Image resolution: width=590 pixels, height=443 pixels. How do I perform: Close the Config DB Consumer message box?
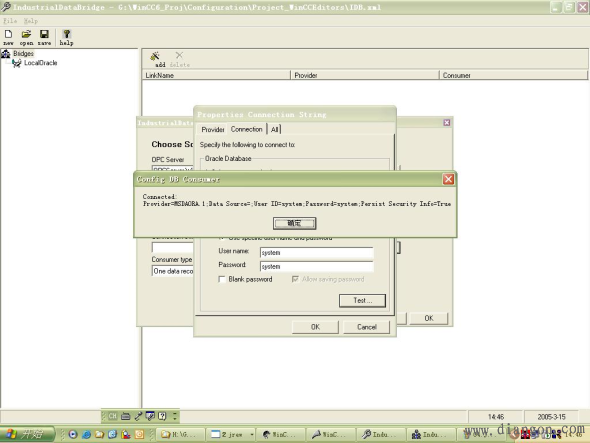pyautogui.click(x=448, y=179)
